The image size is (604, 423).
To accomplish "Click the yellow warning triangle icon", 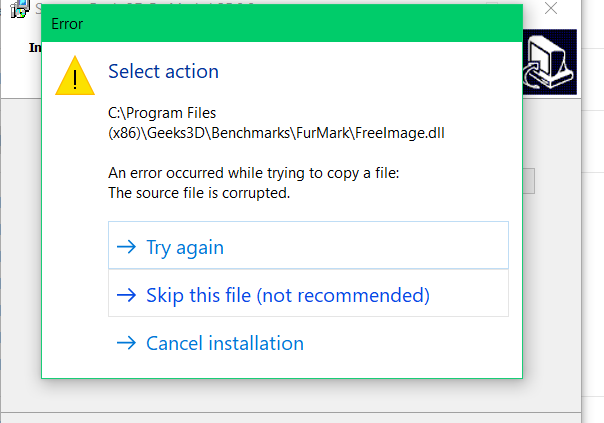I will click(75, 75).
